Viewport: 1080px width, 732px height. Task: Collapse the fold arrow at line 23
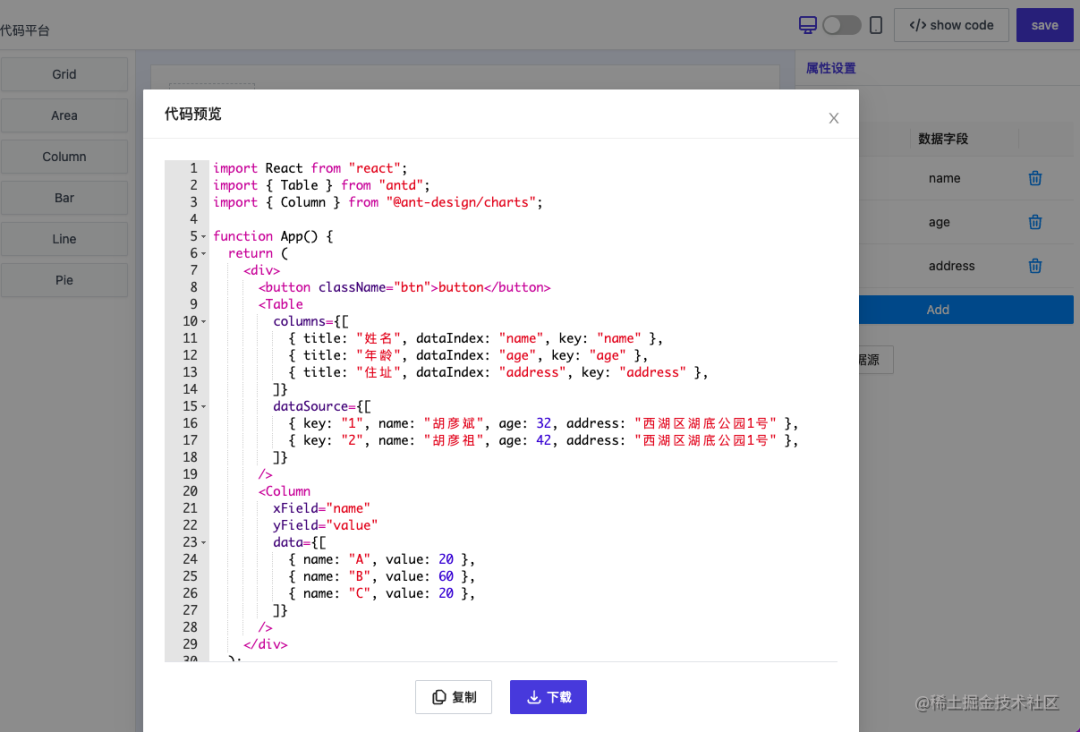click(x=204, y=543)
